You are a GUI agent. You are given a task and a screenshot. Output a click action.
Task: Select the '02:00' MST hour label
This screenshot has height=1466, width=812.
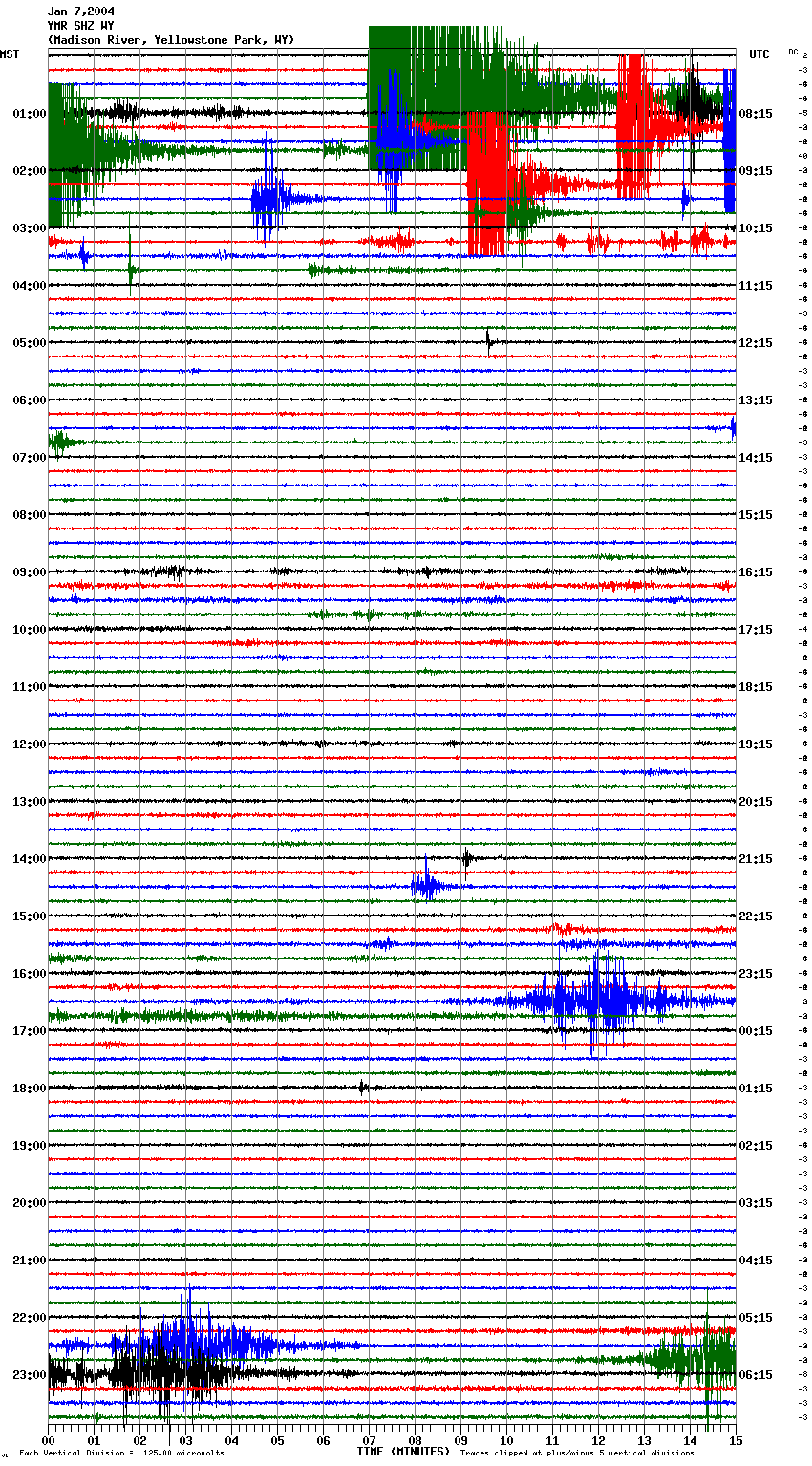click(x=30, y=171)
